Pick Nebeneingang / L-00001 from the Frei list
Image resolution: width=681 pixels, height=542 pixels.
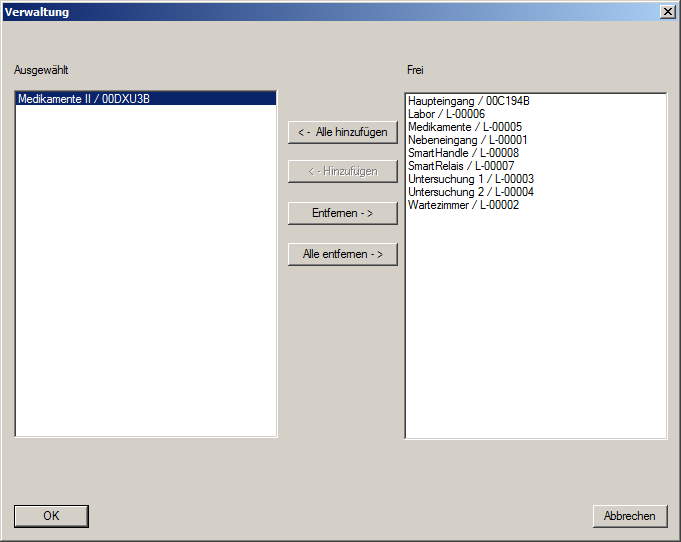467,140
